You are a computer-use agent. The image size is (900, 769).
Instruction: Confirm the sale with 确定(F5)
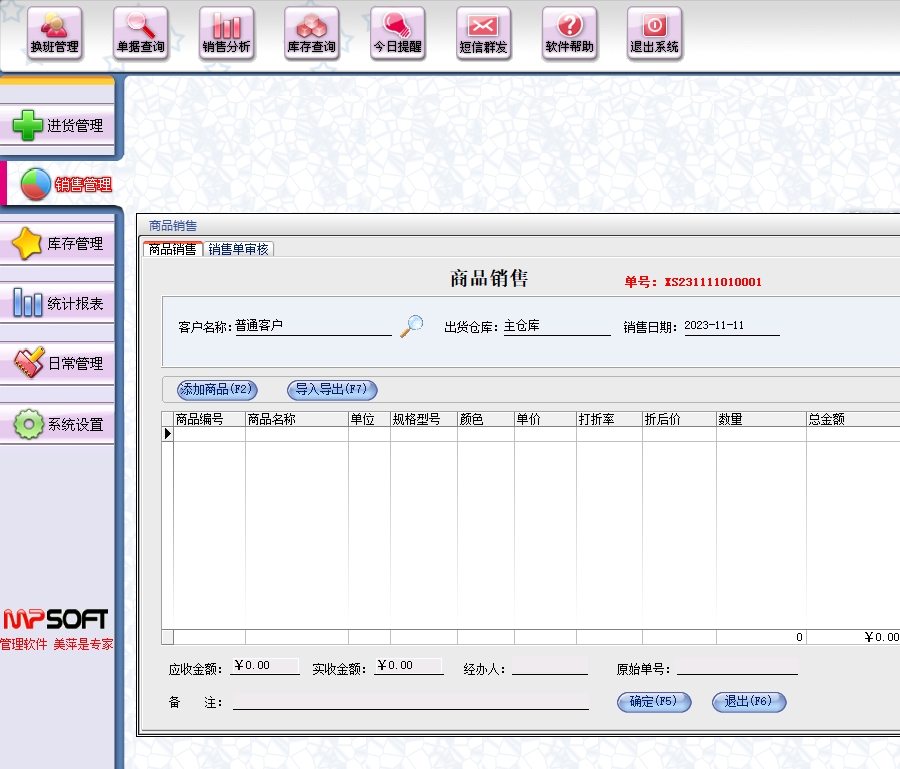(x=654, y=702)
